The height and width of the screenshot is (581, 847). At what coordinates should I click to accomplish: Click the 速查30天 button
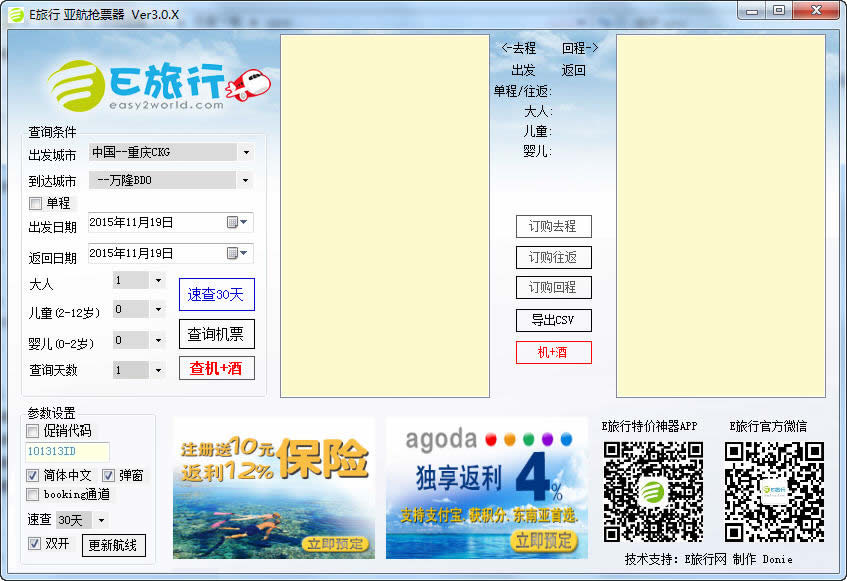[x=217, y=294]
